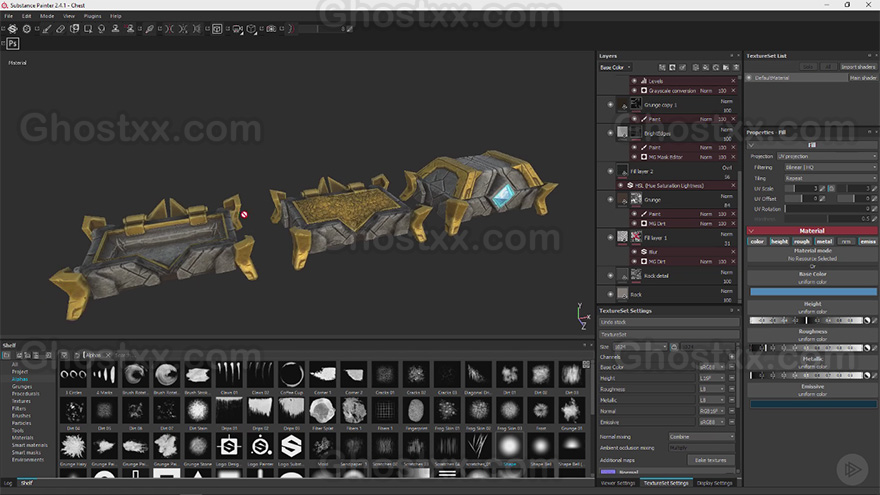The image size is (880, 495).
Task: Click the Height uniform color slider
Action: point(806,320)
